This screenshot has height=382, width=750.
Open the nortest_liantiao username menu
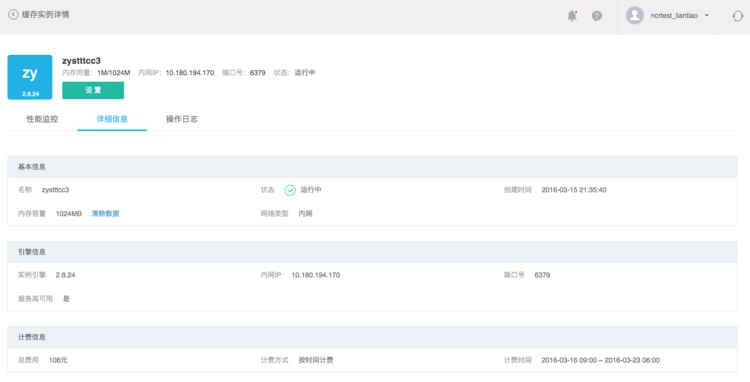tap(673, 15)
